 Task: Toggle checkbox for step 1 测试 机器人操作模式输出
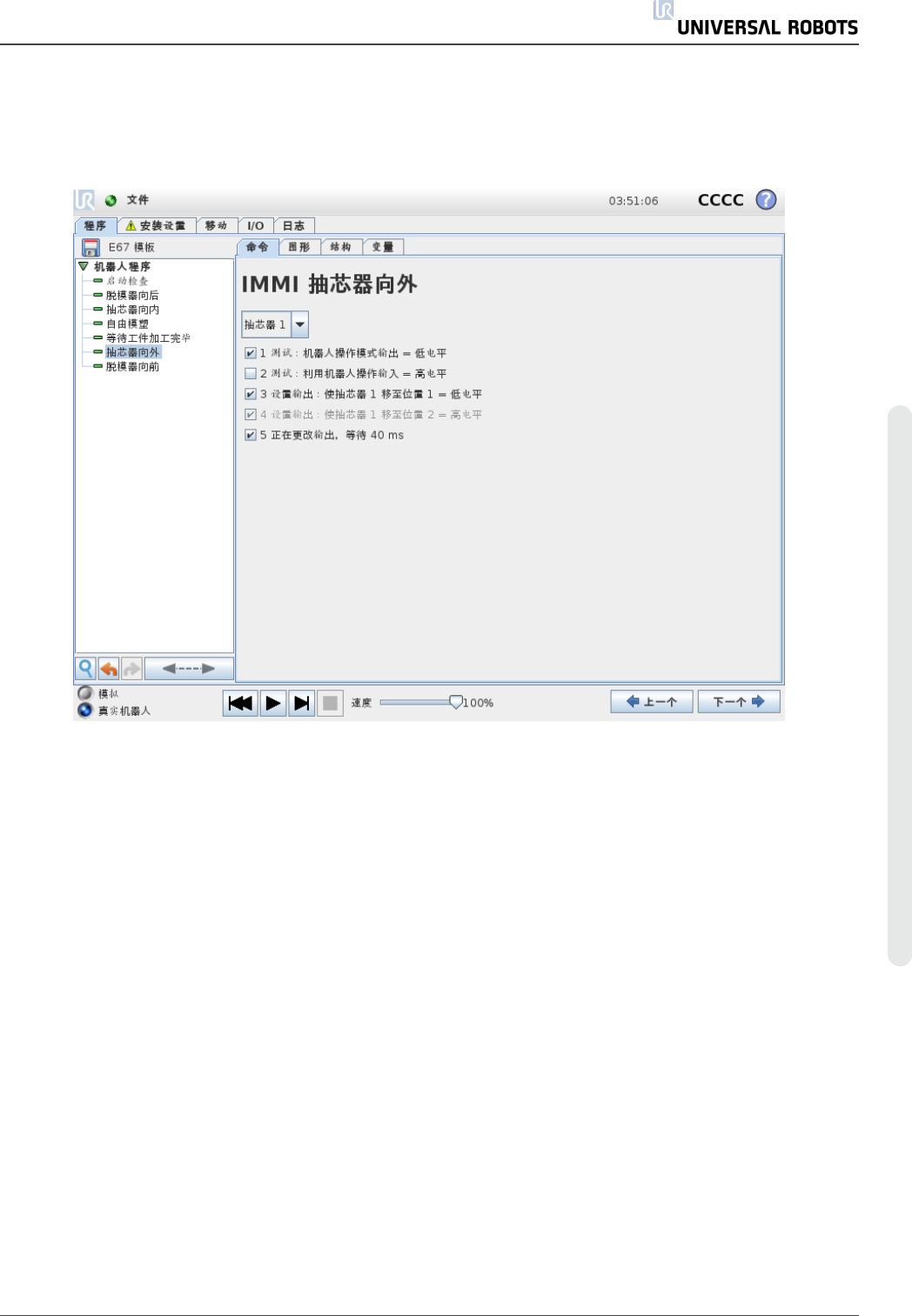[251, 353]
